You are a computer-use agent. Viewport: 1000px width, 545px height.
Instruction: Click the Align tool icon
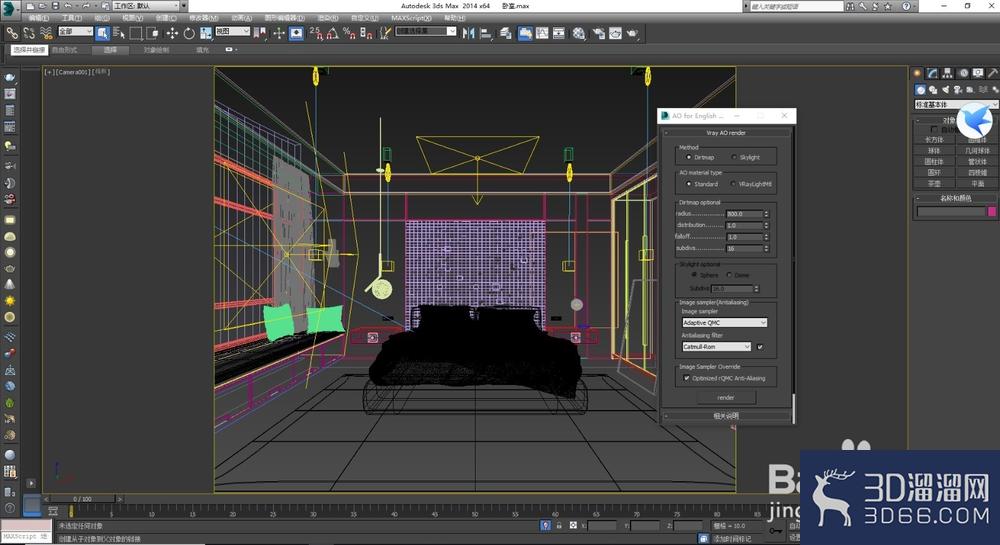pyautogui.click(x=486, y=33)
